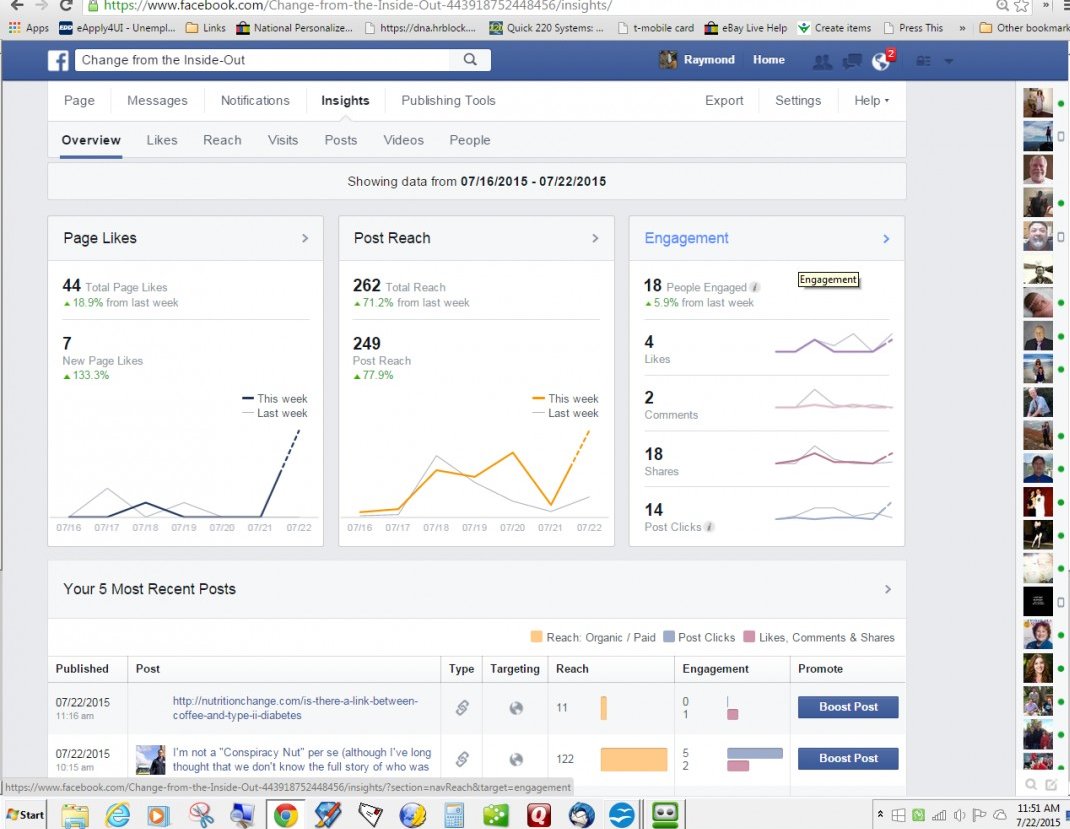Open the notifications globe with badge 2

click(882, 61)
